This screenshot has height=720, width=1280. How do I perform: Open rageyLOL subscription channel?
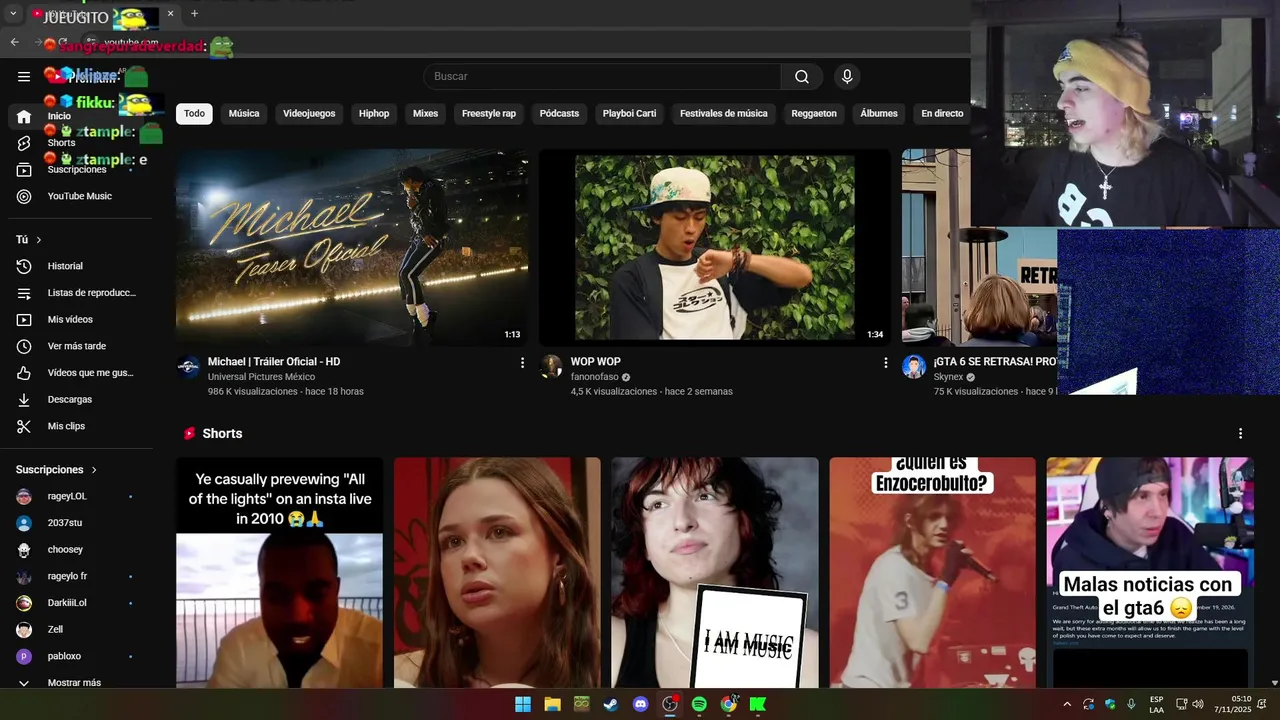pyautogui.click(x=80, y=496)
